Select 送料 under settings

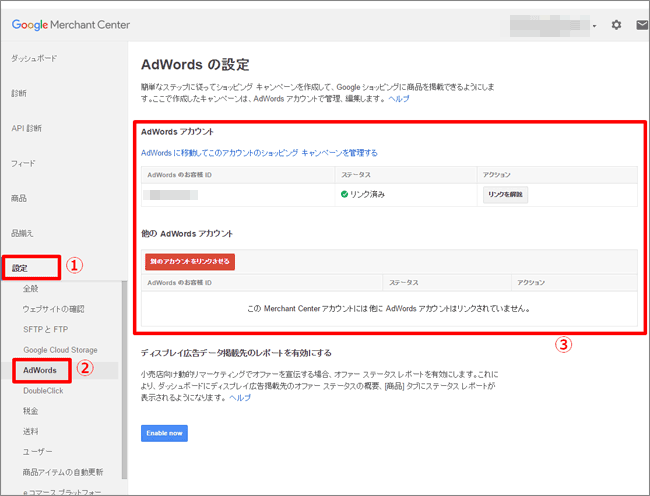(x=31, y=431)
